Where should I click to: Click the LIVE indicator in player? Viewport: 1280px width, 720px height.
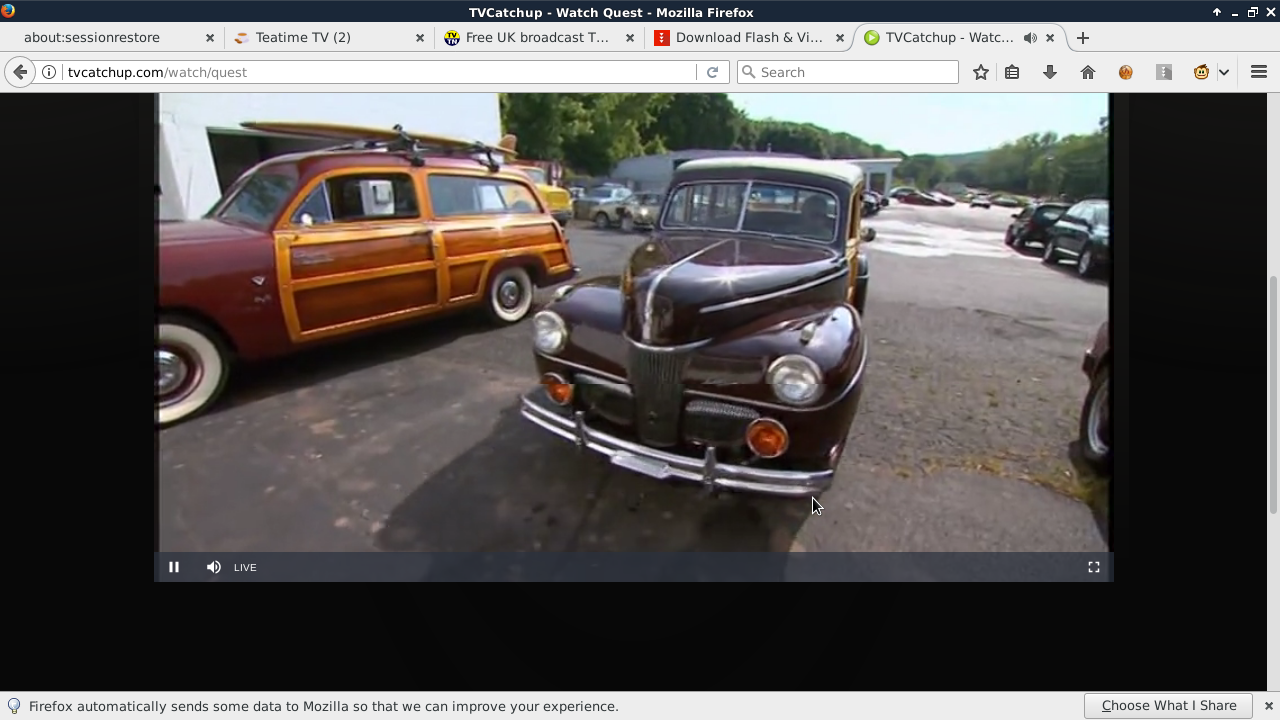(245, 567)
